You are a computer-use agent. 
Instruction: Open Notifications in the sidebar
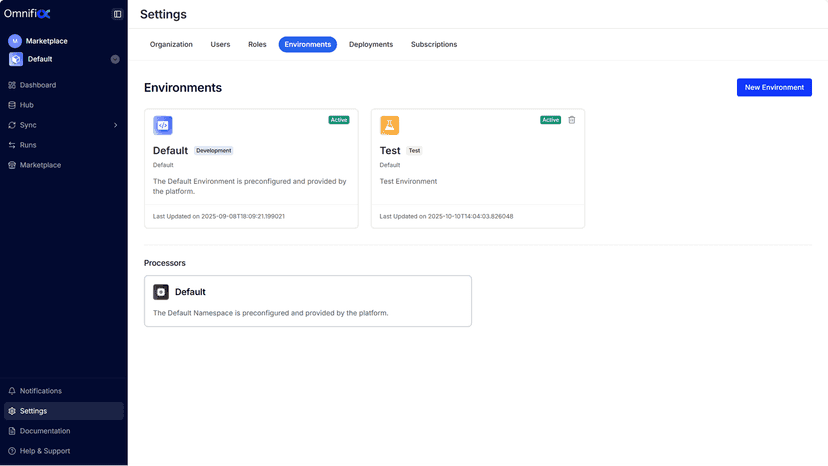point(41,391)
